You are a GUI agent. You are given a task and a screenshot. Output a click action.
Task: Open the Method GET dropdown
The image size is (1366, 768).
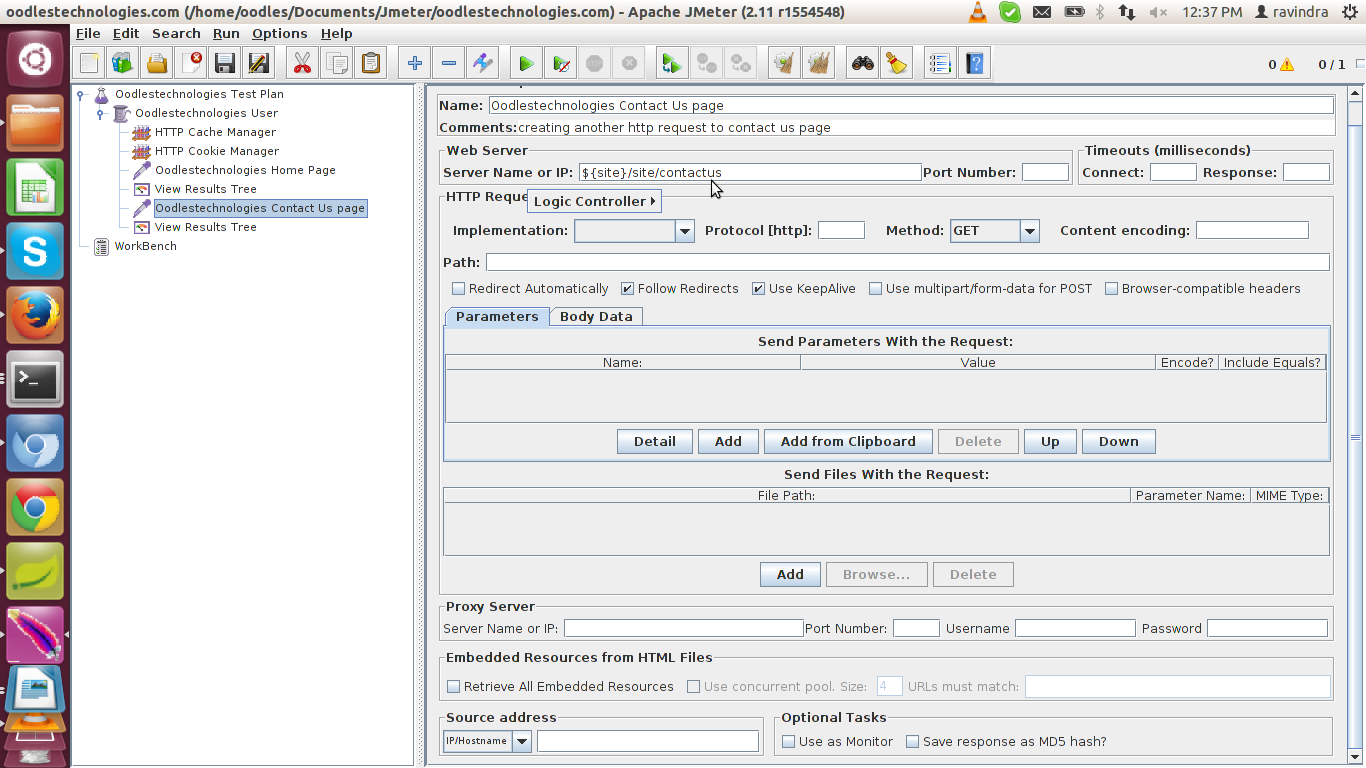(1030, 231)
